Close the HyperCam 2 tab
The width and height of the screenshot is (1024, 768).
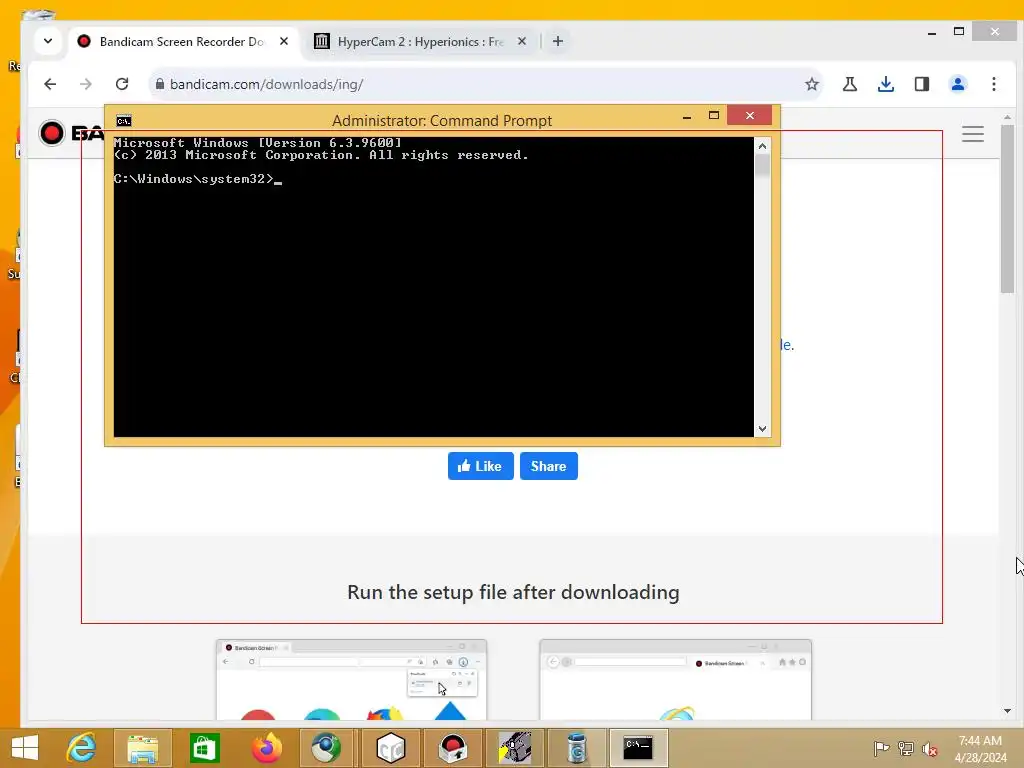[522, 41]
